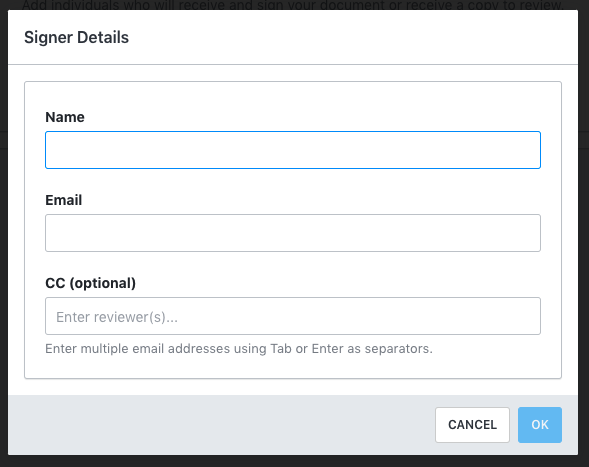
Task: Click the CC (optional) label
Action: (x=91, y=283)
